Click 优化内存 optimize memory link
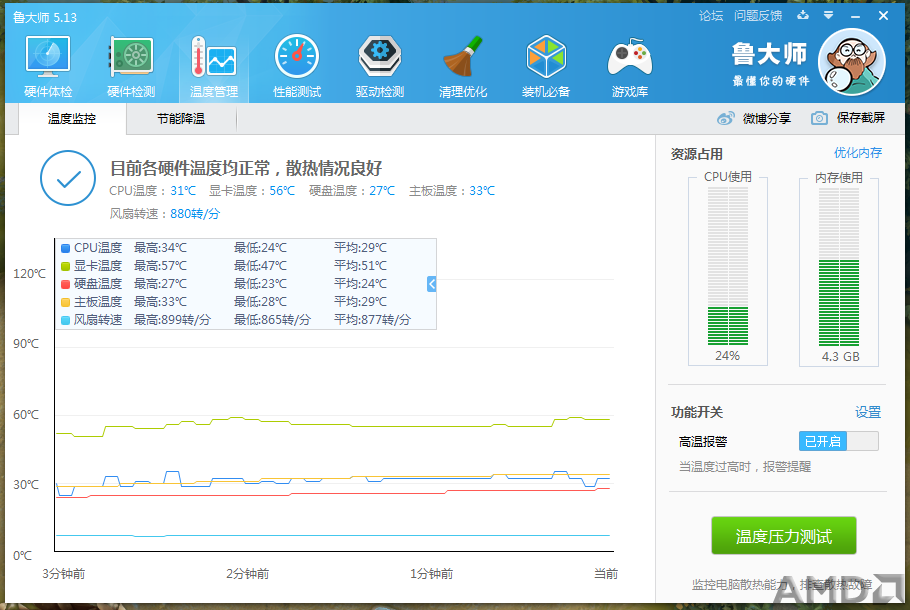910x610 pixels. tap(858, 153)
